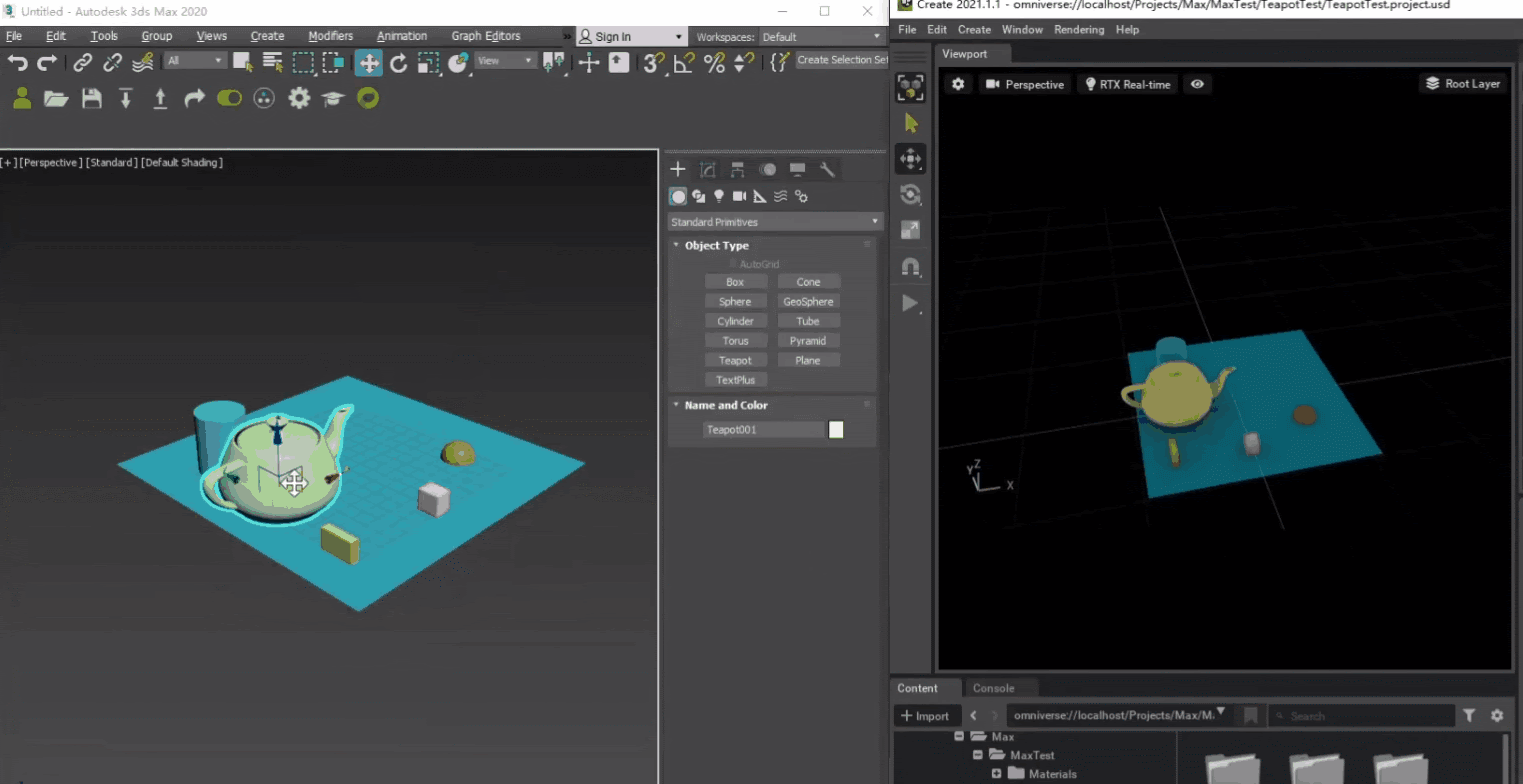The image size is (1523, 784).
Task: Click the Teapot001 name field
Action: pyautogui.click(x=764, y=430)
